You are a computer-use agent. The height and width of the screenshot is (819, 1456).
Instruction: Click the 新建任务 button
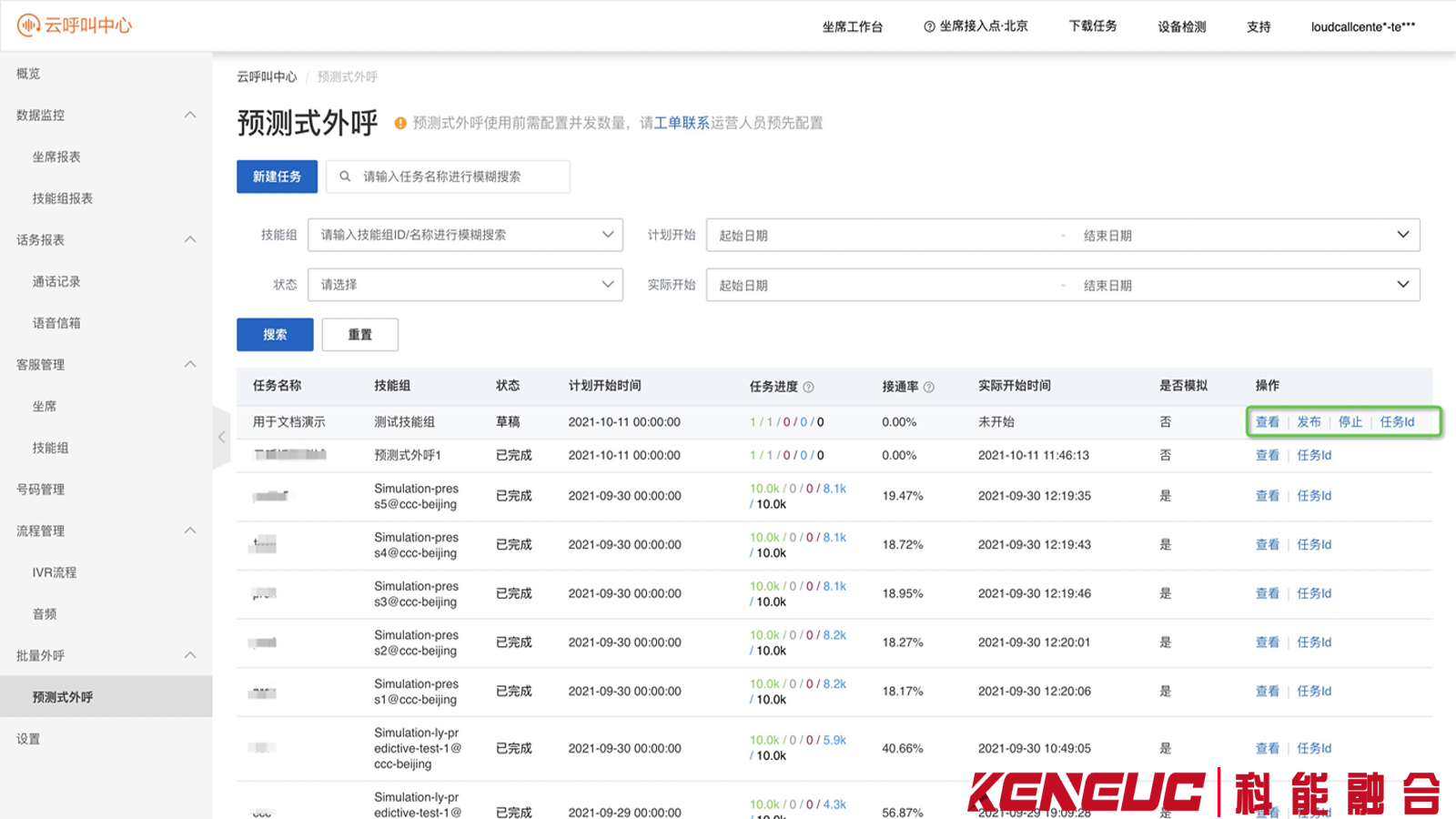(x=277, y=177)
